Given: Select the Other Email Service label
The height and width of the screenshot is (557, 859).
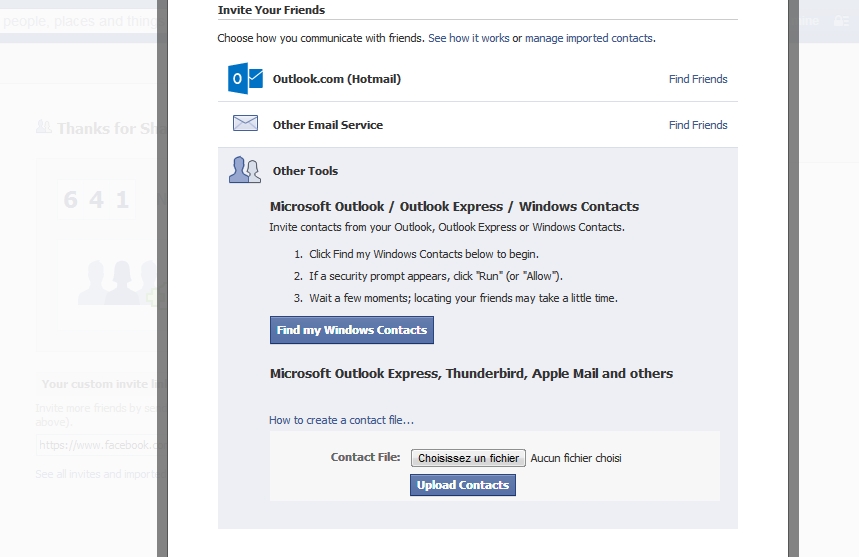Looking at the screenshot, I should click(x=328, y=125).
